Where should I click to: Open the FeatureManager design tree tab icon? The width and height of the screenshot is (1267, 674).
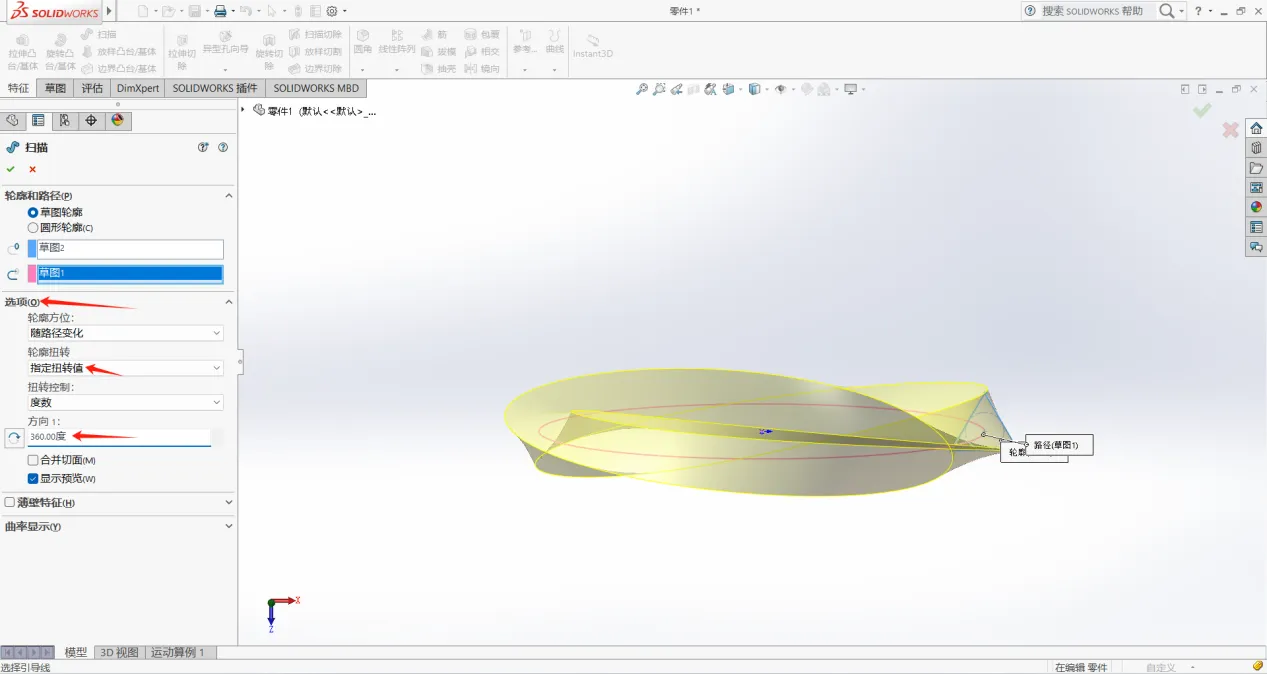point(12,121)
